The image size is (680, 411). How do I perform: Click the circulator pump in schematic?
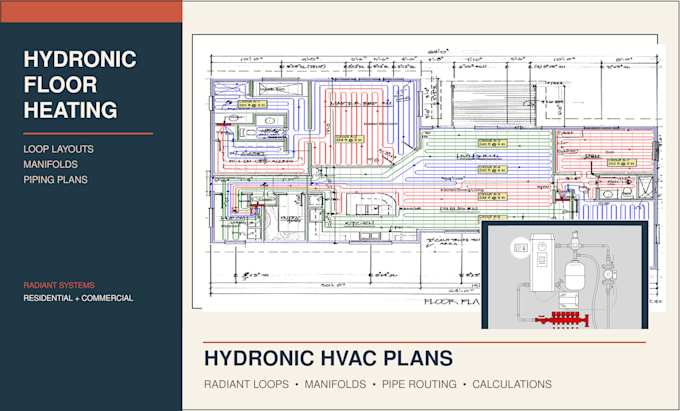click(609, 274)
